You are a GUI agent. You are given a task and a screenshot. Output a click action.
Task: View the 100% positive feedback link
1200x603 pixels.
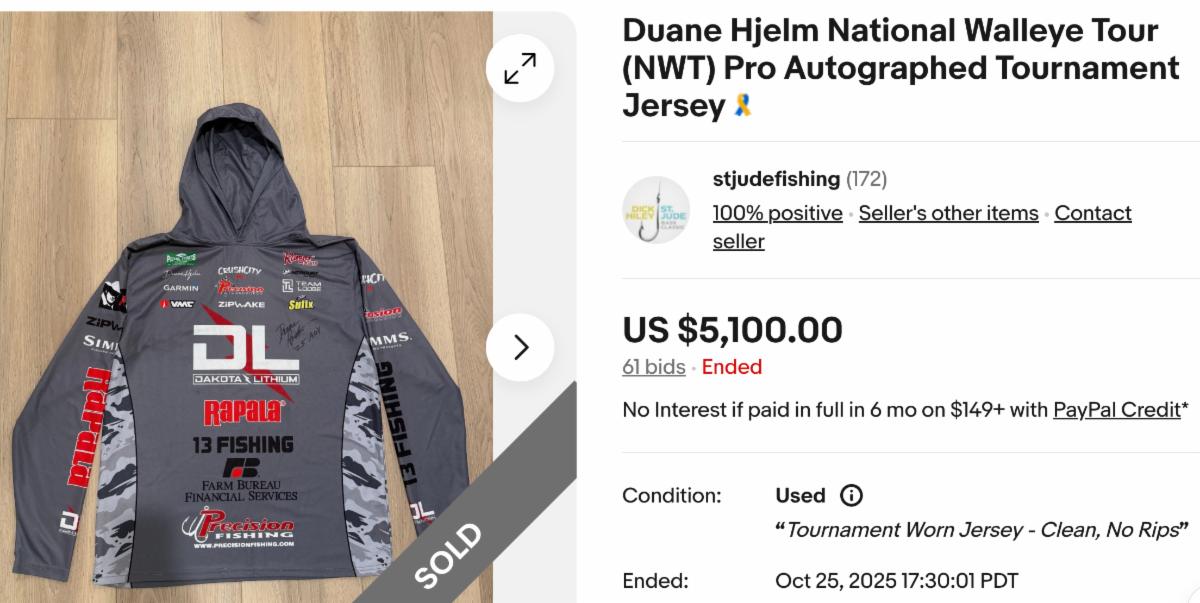(x=777, y=213)
